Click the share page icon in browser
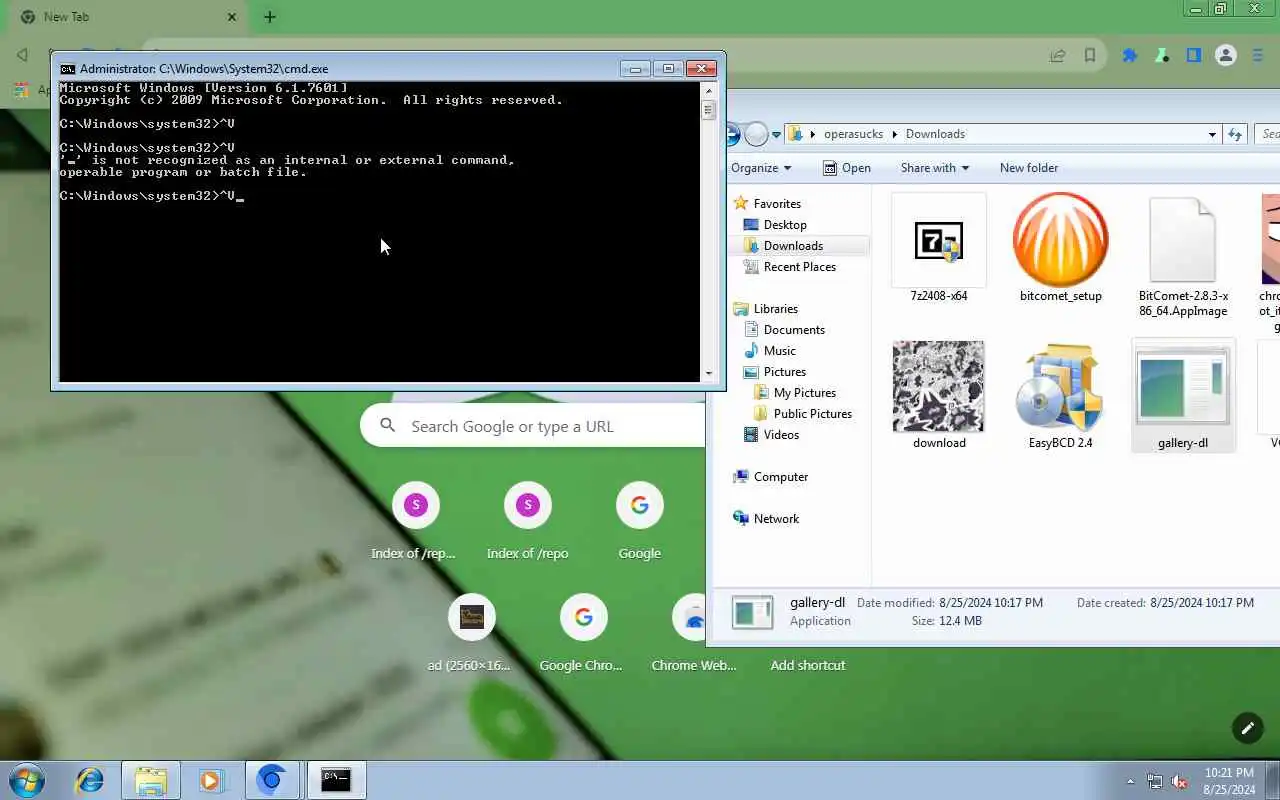Screen dimensions: 1280x800 [1058, 56]
